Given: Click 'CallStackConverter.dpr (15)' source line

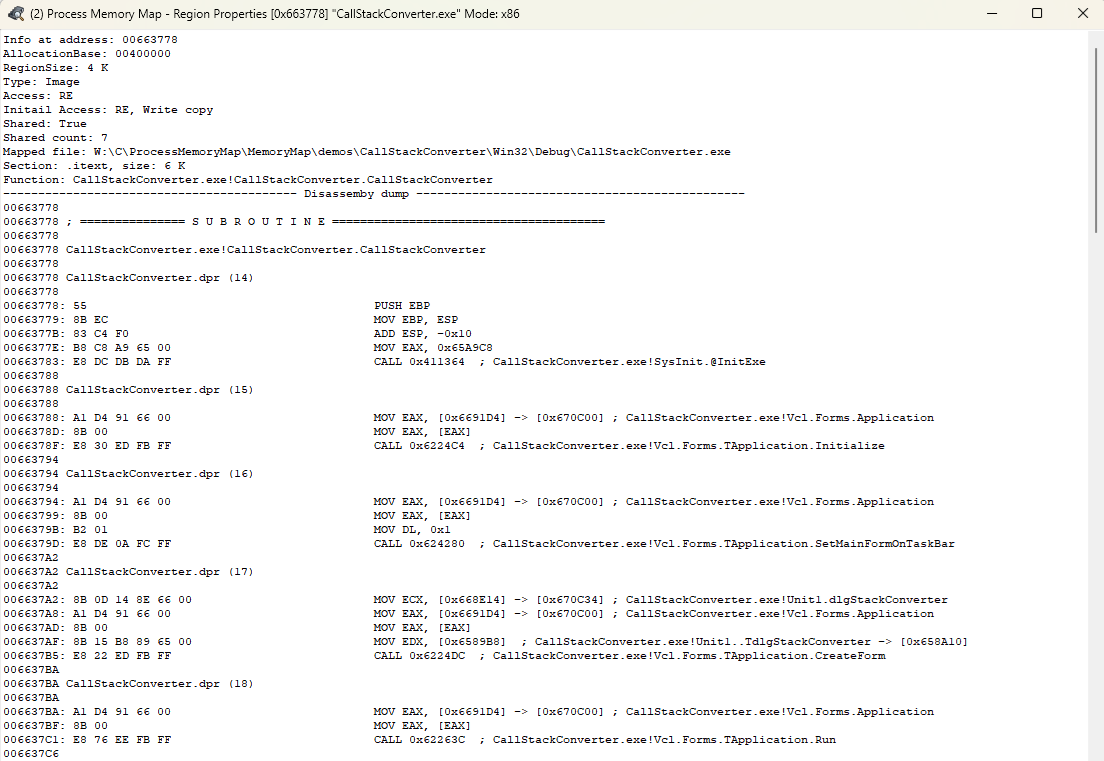Looking at the screenshot, I should 128,390.
